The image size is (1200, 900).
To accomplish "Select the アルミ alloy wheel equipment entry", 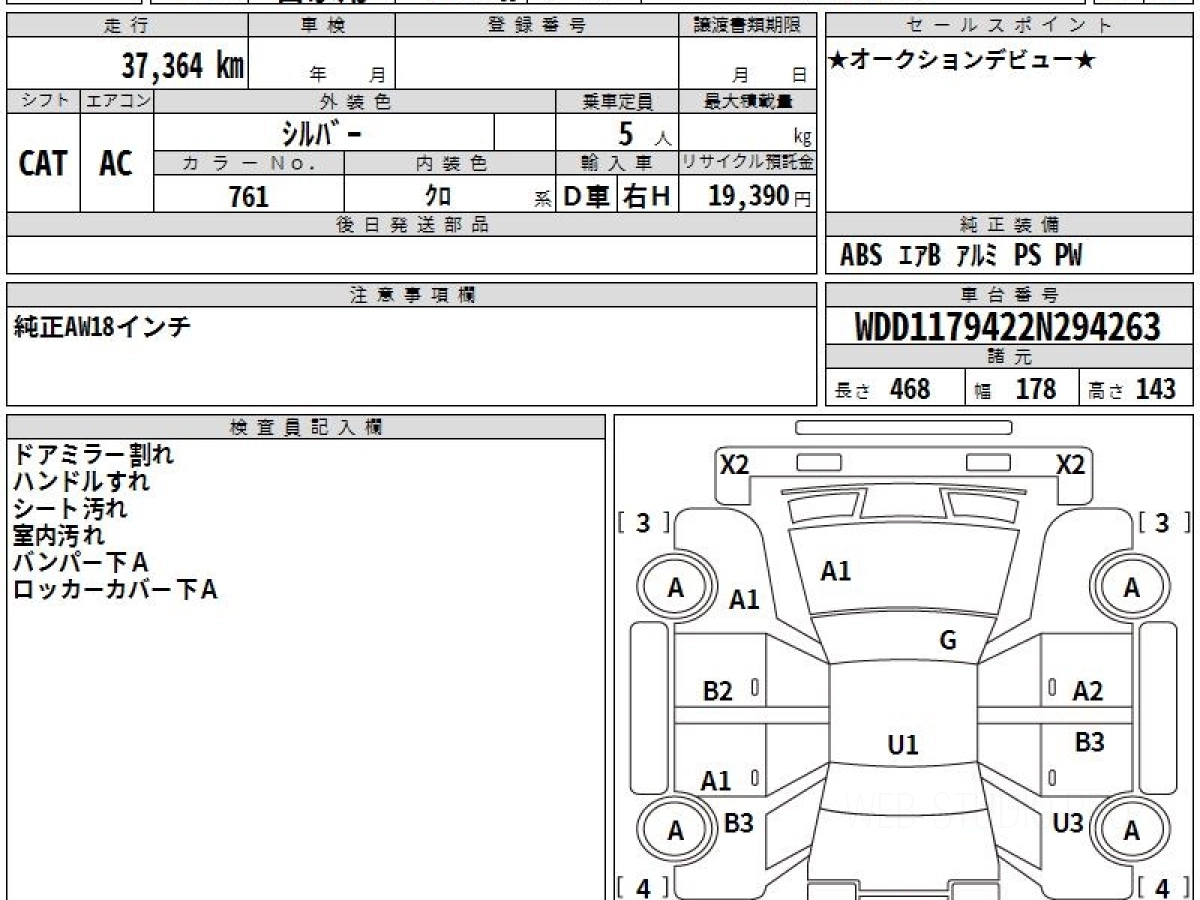I will tap(977, 256).
